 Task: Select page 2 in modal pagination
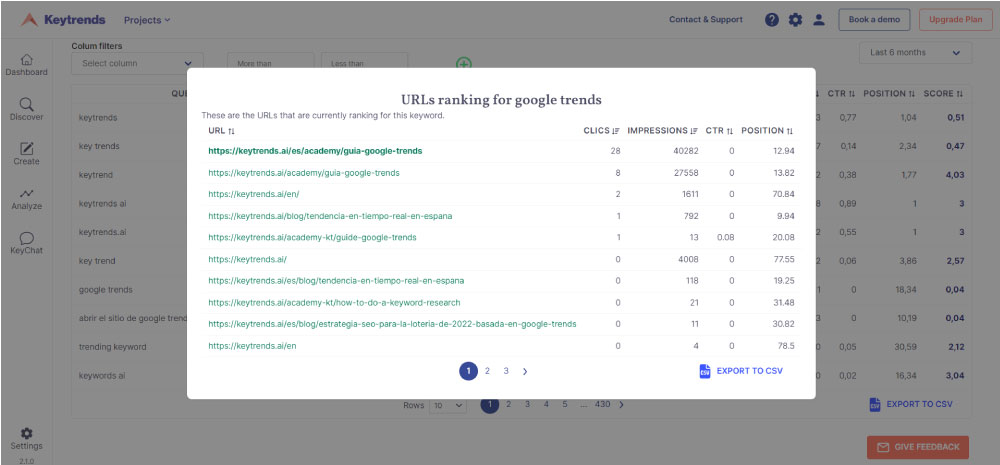pos(487,371)
